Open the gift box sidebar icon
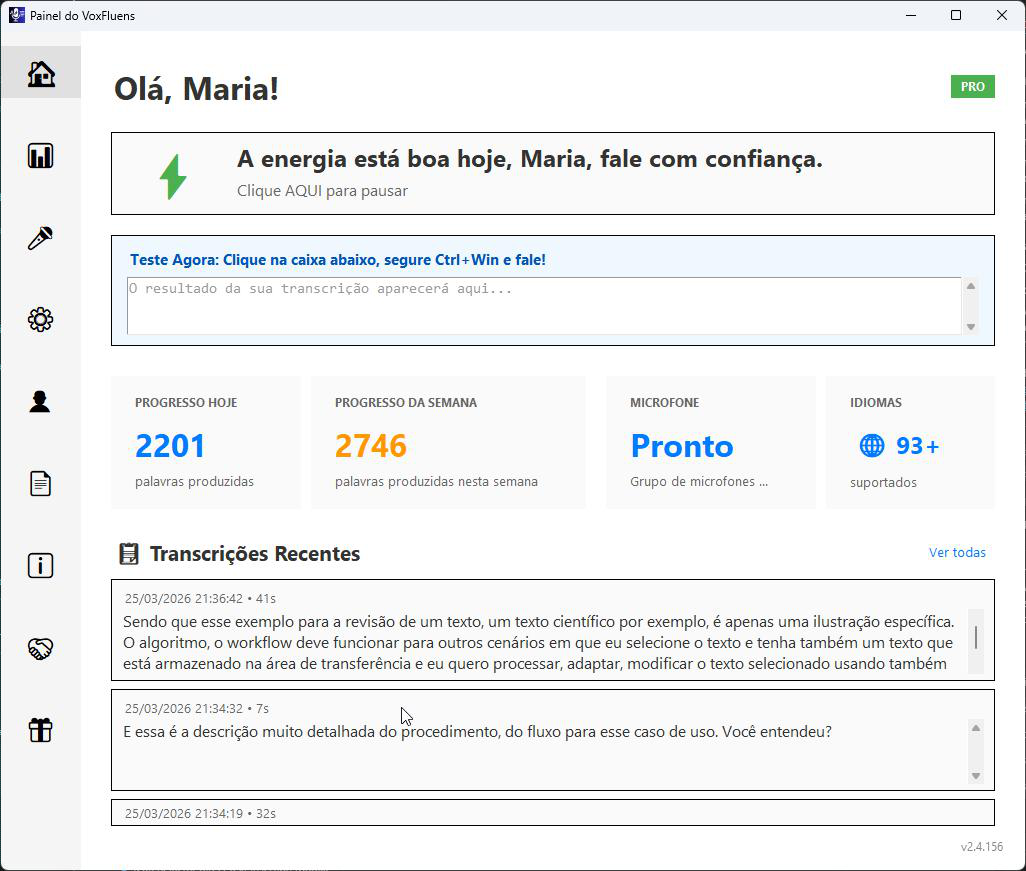Screen dimensions: 1026x871 (41, 730)
